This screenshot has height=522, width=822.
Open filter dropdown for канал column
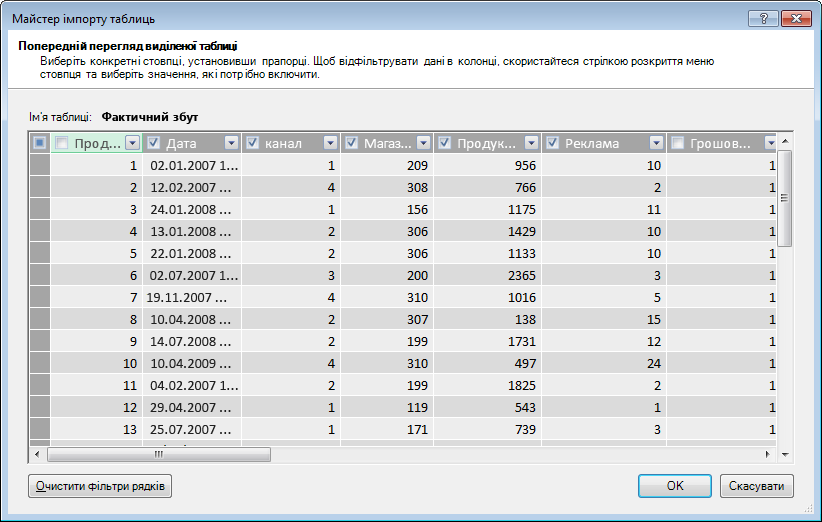330,143
